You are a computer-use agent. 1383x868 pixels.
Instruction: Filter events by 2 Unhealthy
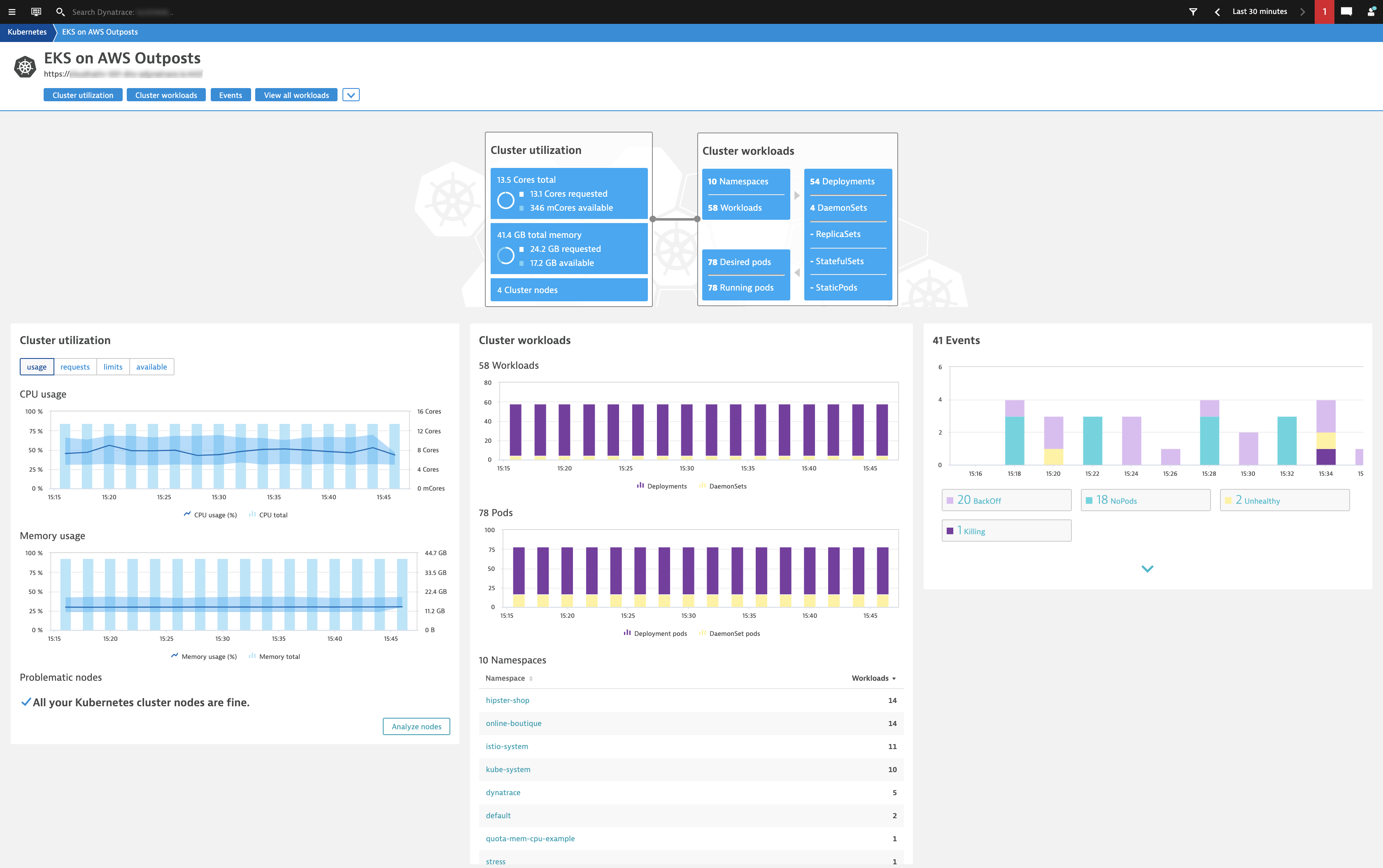point(1284,500)
